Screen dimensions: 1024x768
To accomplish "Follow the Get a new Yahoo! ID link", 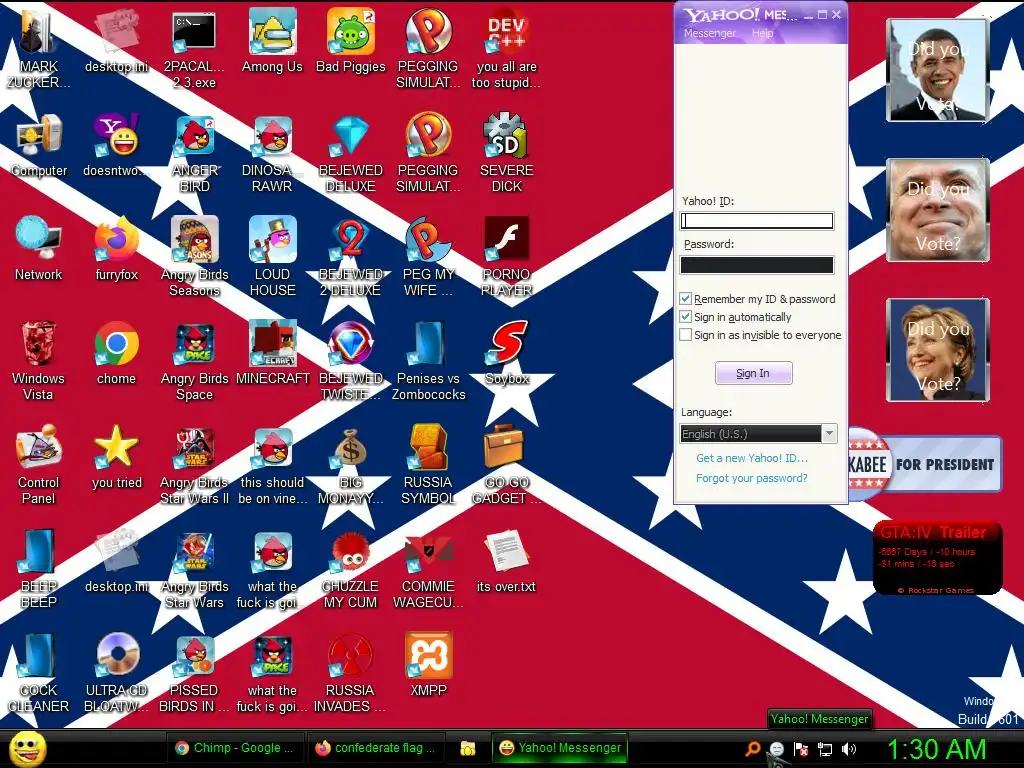I will [752, 458].
